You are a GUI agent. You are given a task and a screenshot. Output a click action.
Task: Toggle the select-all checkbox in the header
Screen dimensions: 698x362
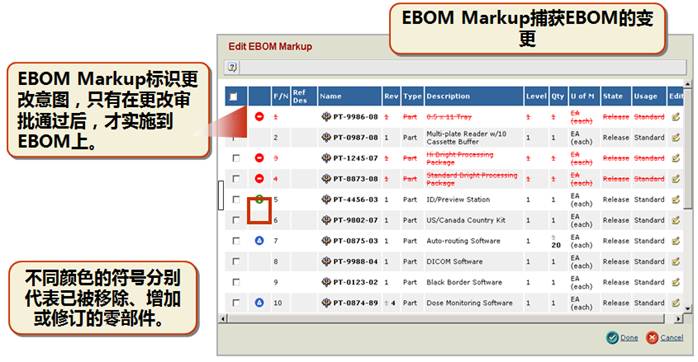click(x=233, y=96)
